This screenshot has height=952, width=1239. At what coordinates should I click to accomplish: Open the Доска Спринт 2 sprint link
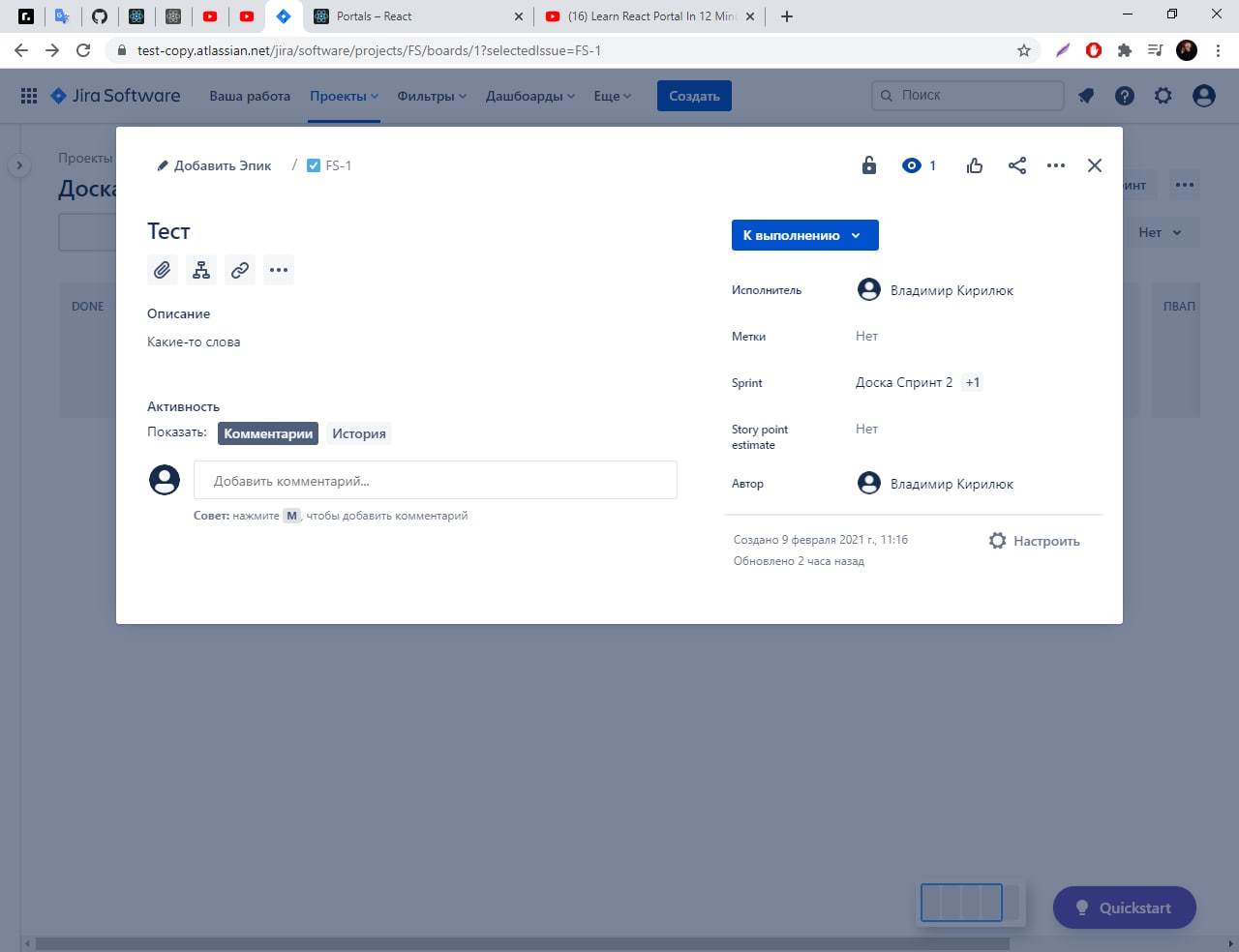pos(904,382)
